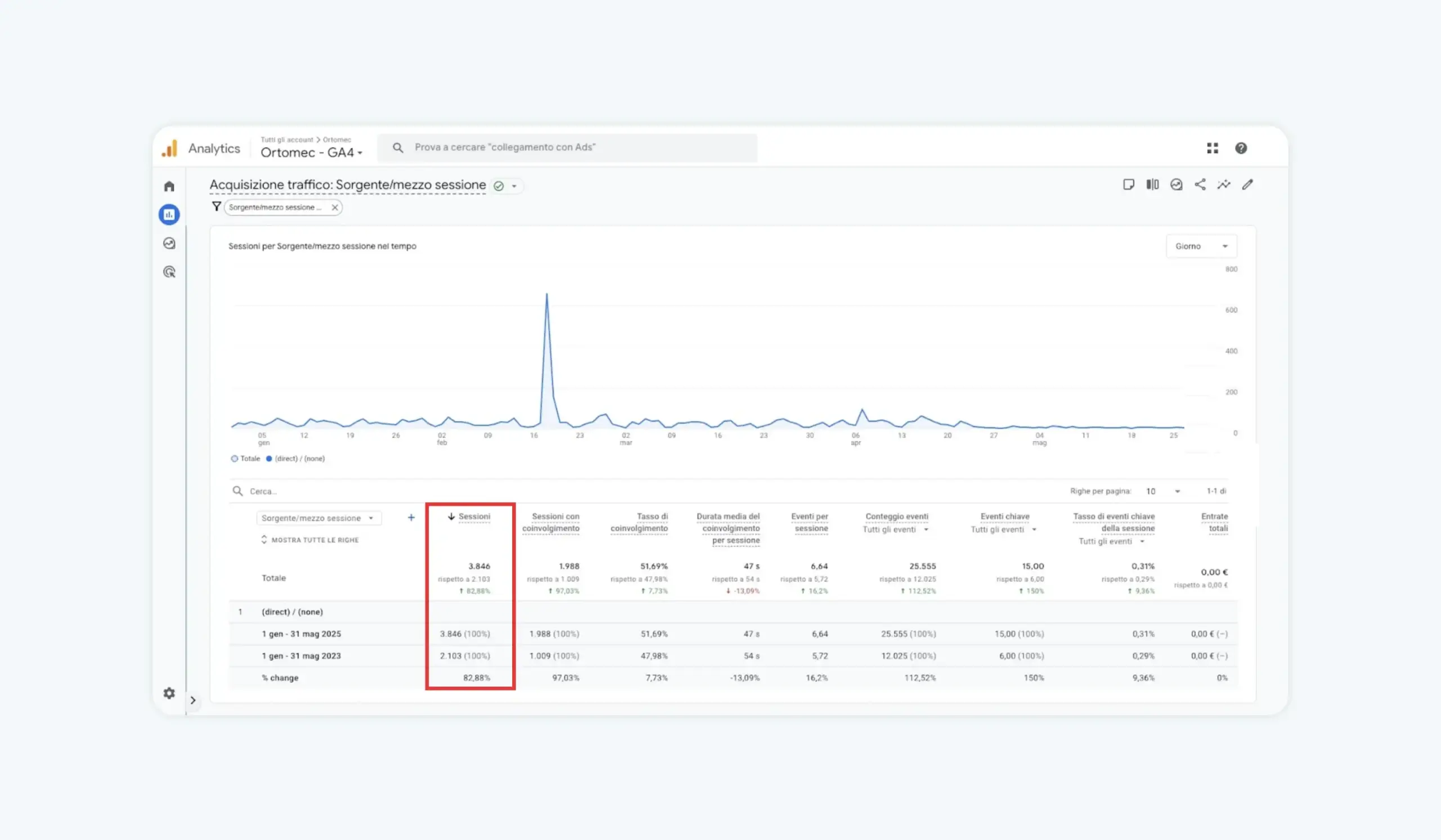Open the Giorno granularity dropdown
Viewport: 1441px width, 840px height.
click(x=1201, y=246)
